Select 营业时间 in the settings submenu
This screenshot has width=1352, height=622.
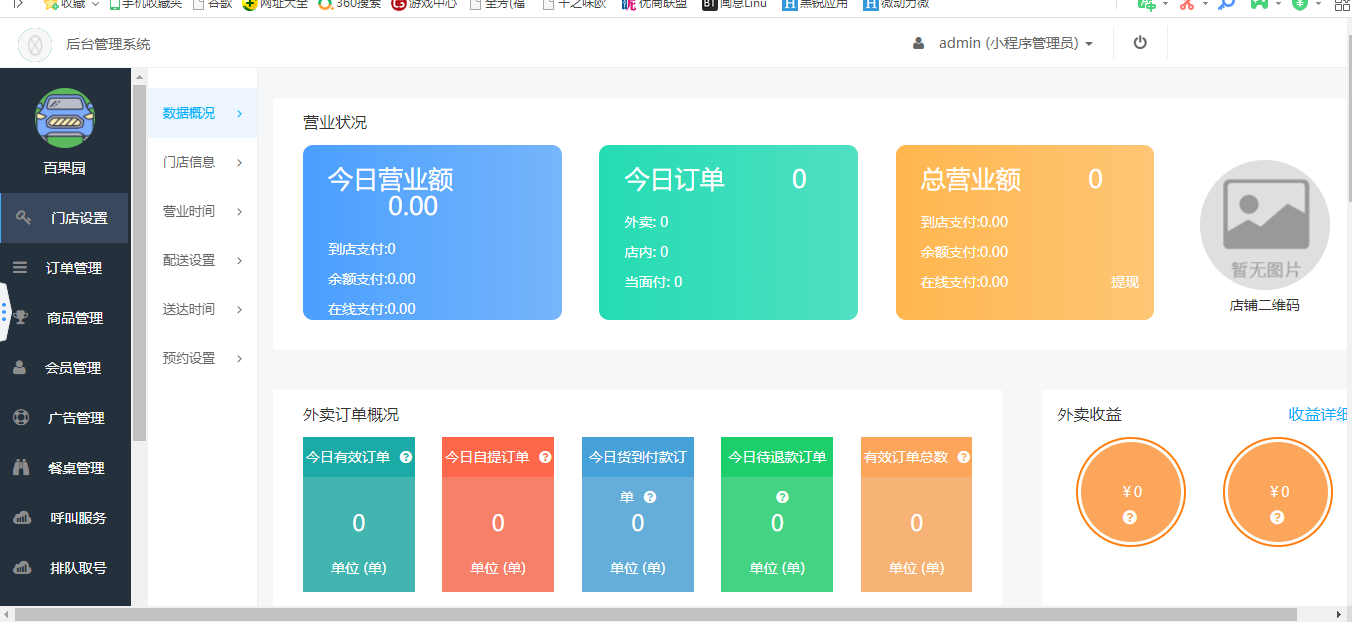189,211
